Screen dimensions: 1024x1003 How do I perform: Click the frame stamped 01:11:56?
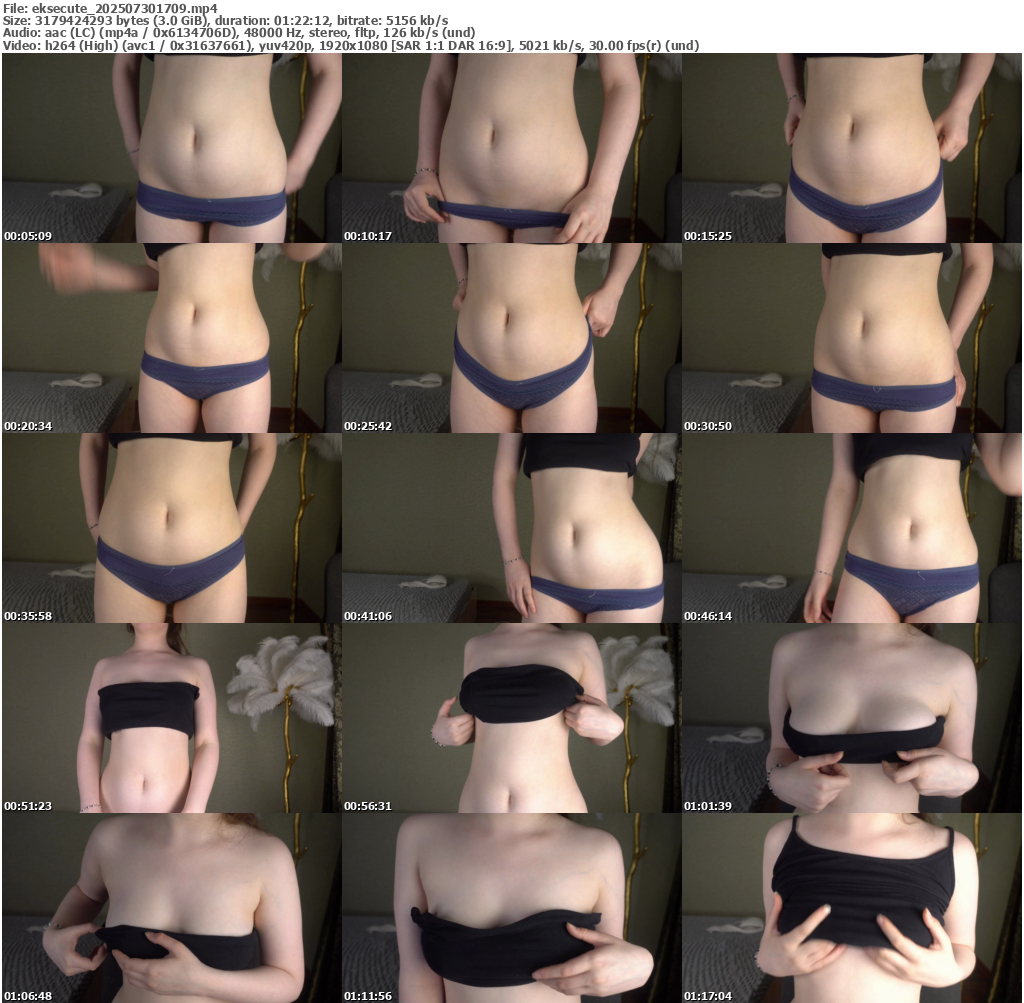pyautogui.click(x=512, y=908)
